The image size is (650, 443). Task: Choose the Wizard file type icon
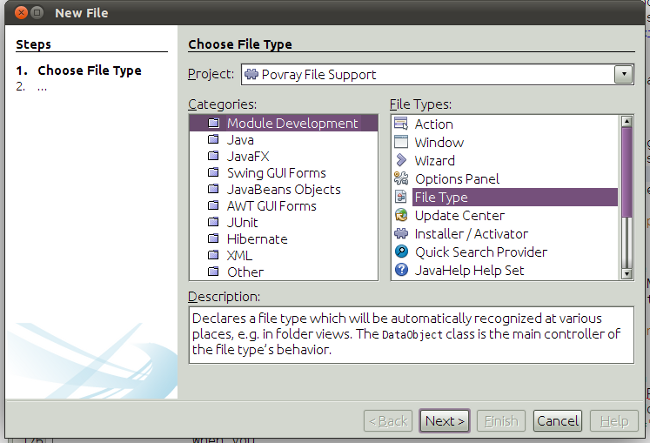[x=401, y=160]
